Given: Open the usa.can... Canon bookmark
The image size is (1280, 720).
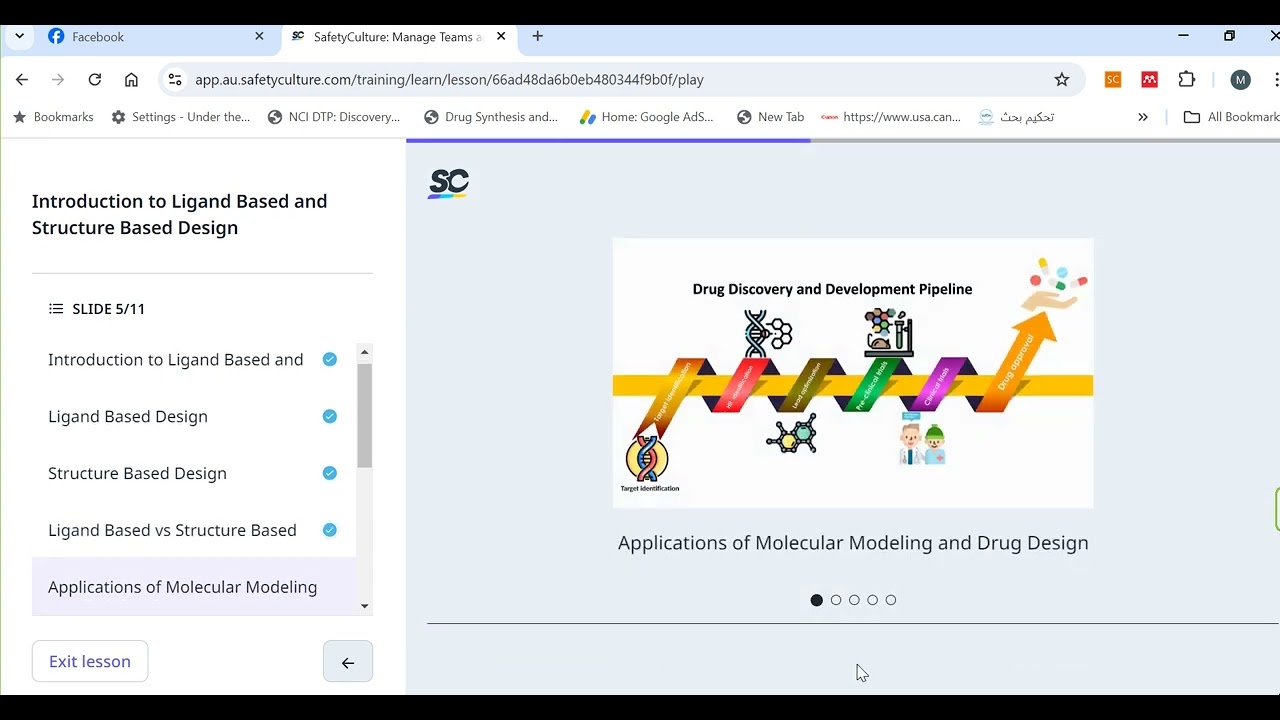Looking at the screenshot, I should tap(890, 117).
